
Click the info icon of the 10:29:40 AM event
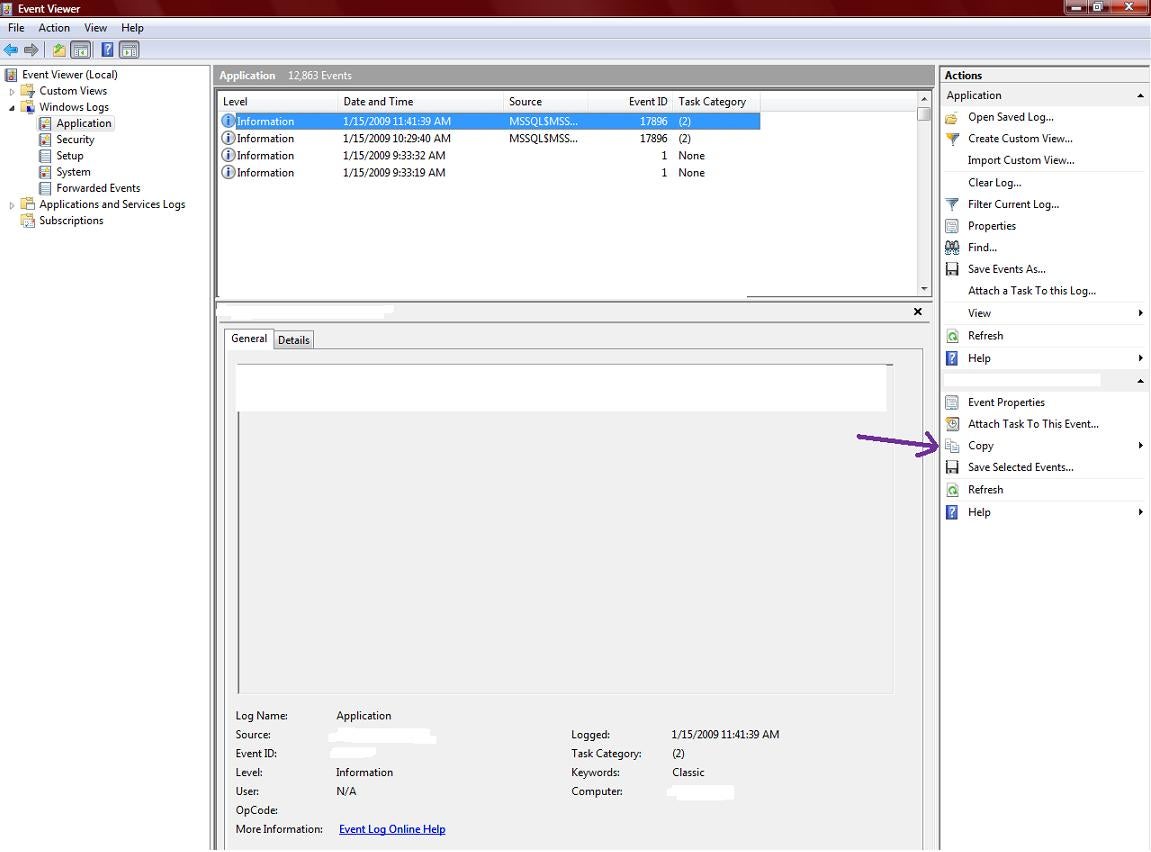[x=228, y=138]
